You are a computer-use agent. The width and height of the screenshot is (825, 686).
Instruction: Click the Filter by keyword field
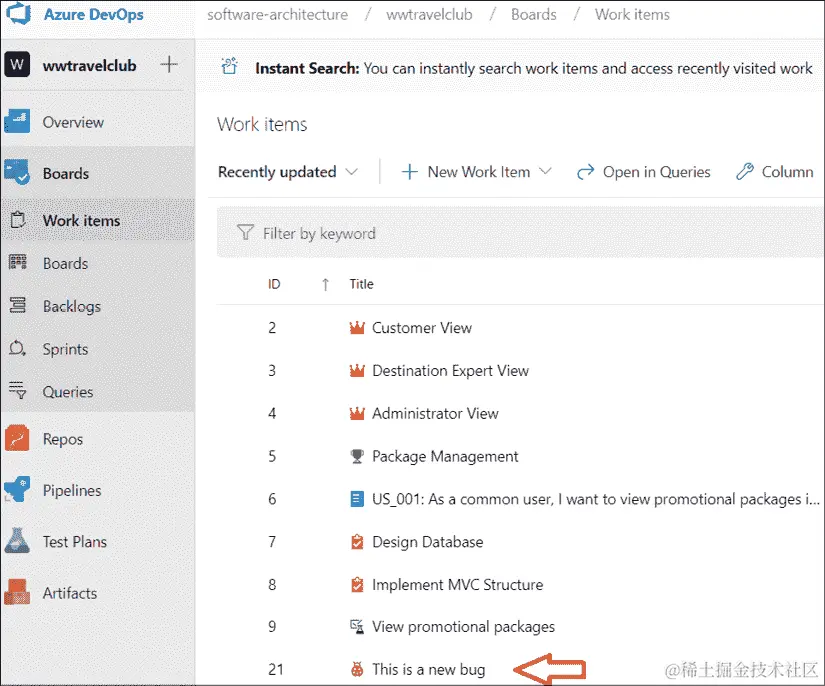coord(520,232)
